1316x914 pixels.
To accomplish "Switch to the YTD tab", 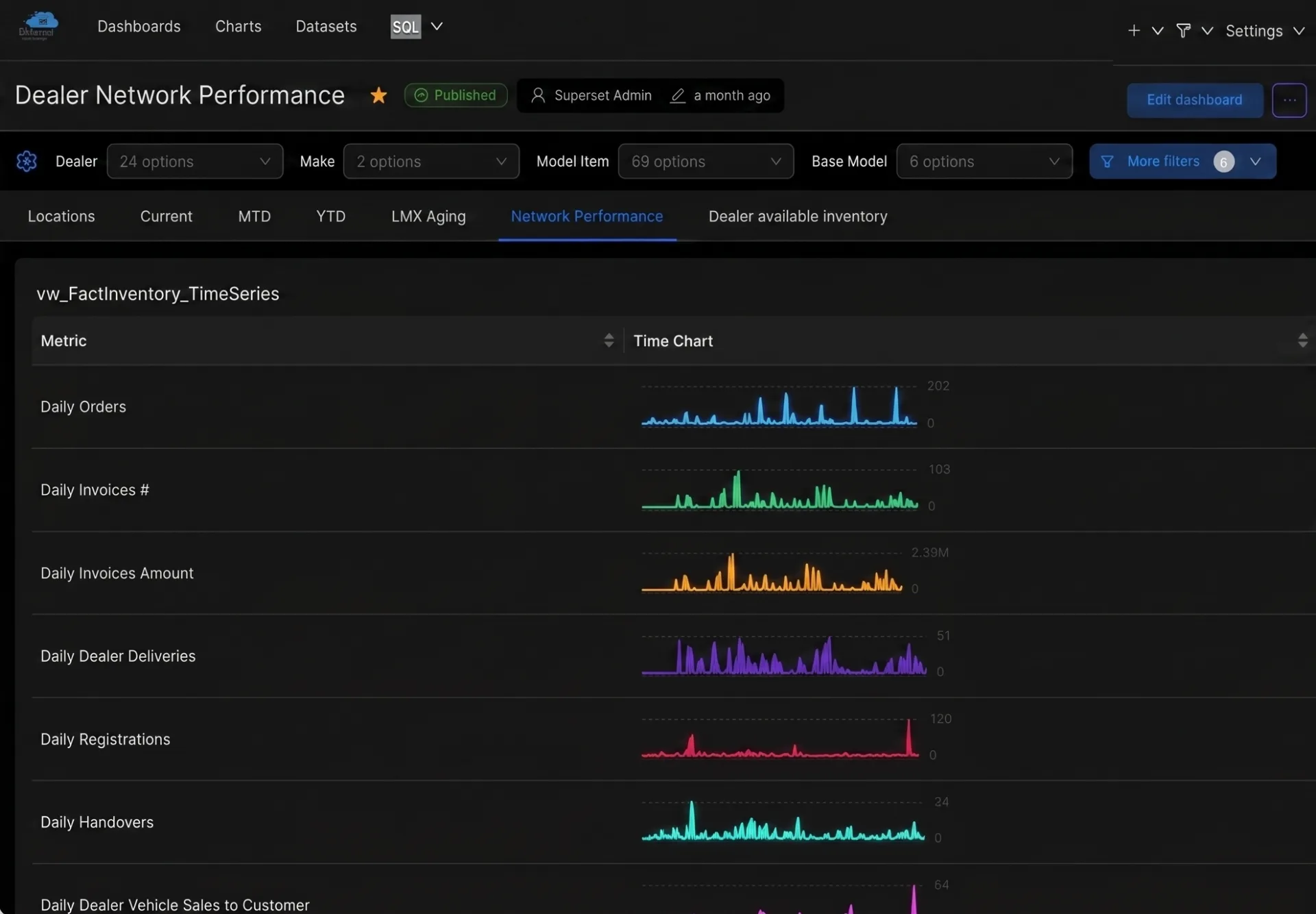I will click(330, 216).
